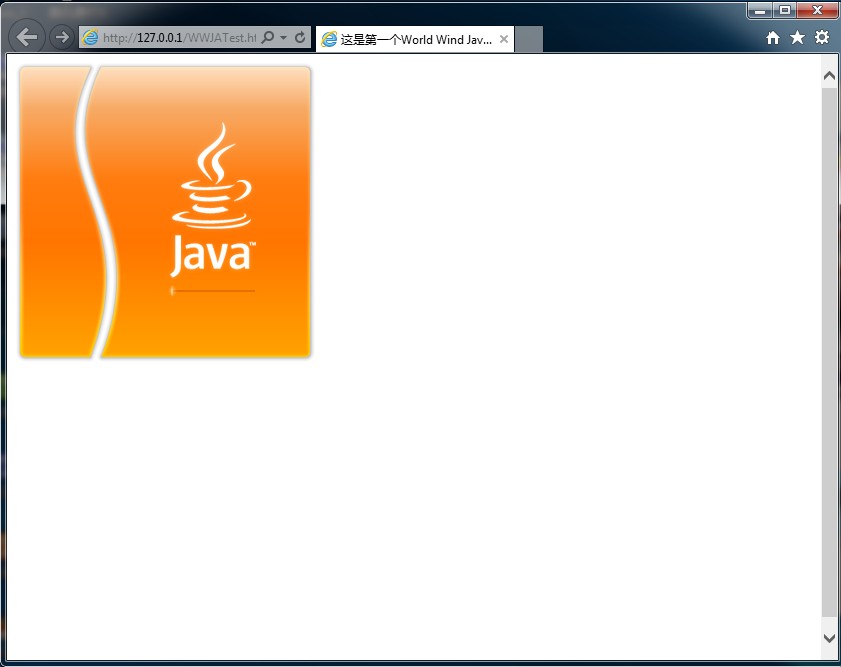Screen dimensions: 841x667
Task: Maximize the Internet Explorer window
Action: [x=784, y=10]
